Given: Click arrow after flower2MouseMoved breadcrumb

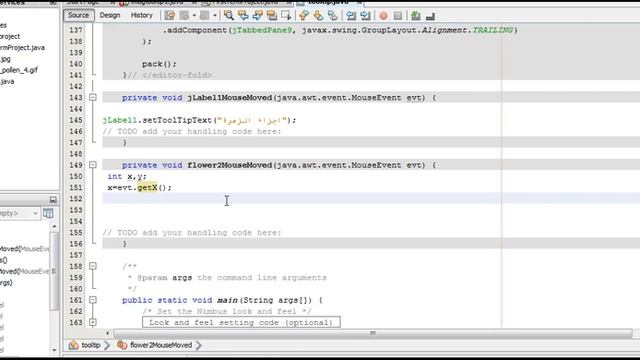Looking at the screenshot, I should (199, 345).
